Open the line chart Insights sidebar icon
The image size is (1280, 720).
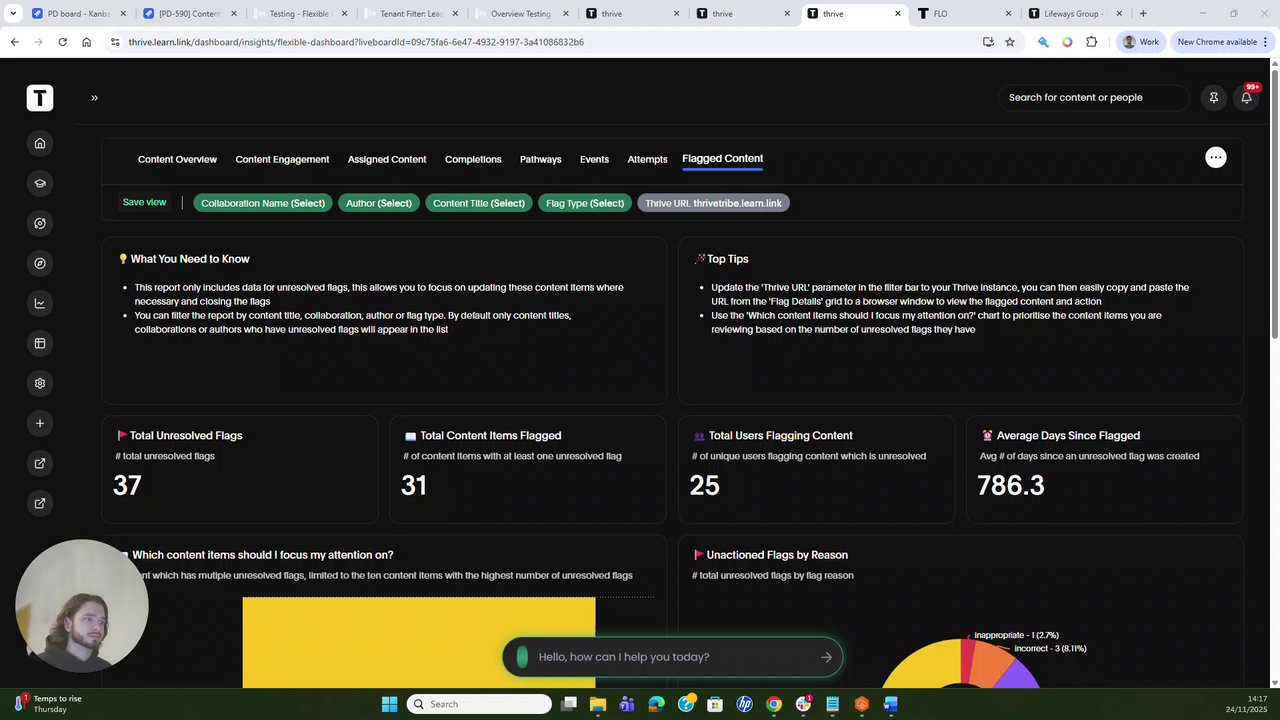click(x=40, y=303)
